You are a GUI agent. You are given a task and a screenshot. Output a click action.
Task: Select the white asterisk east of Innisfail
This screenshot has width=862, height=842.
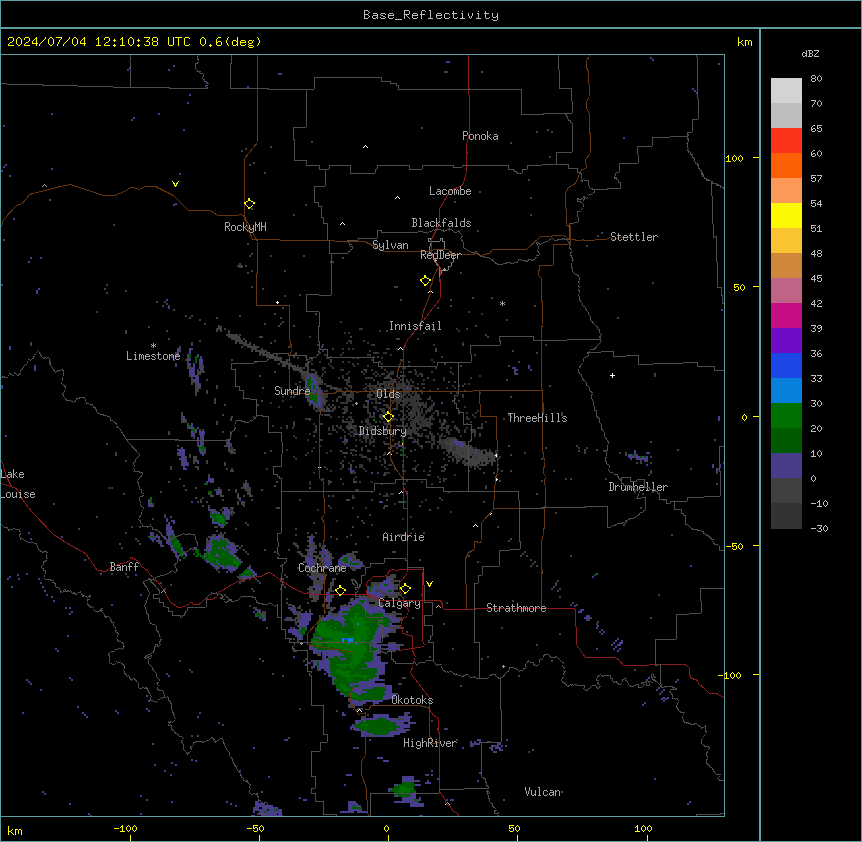(x=502, y=303)
